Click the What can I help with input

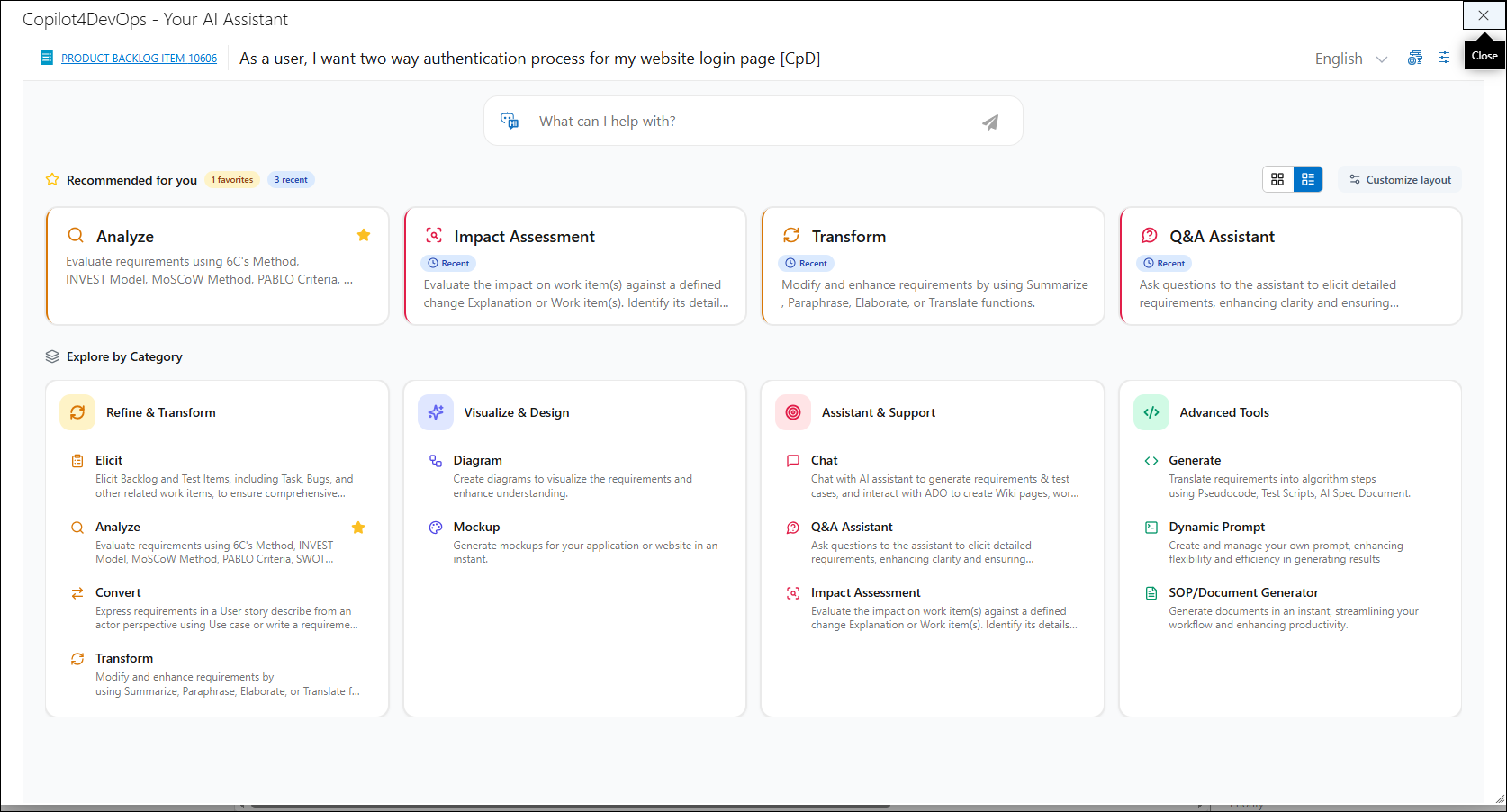pos(747,122)
